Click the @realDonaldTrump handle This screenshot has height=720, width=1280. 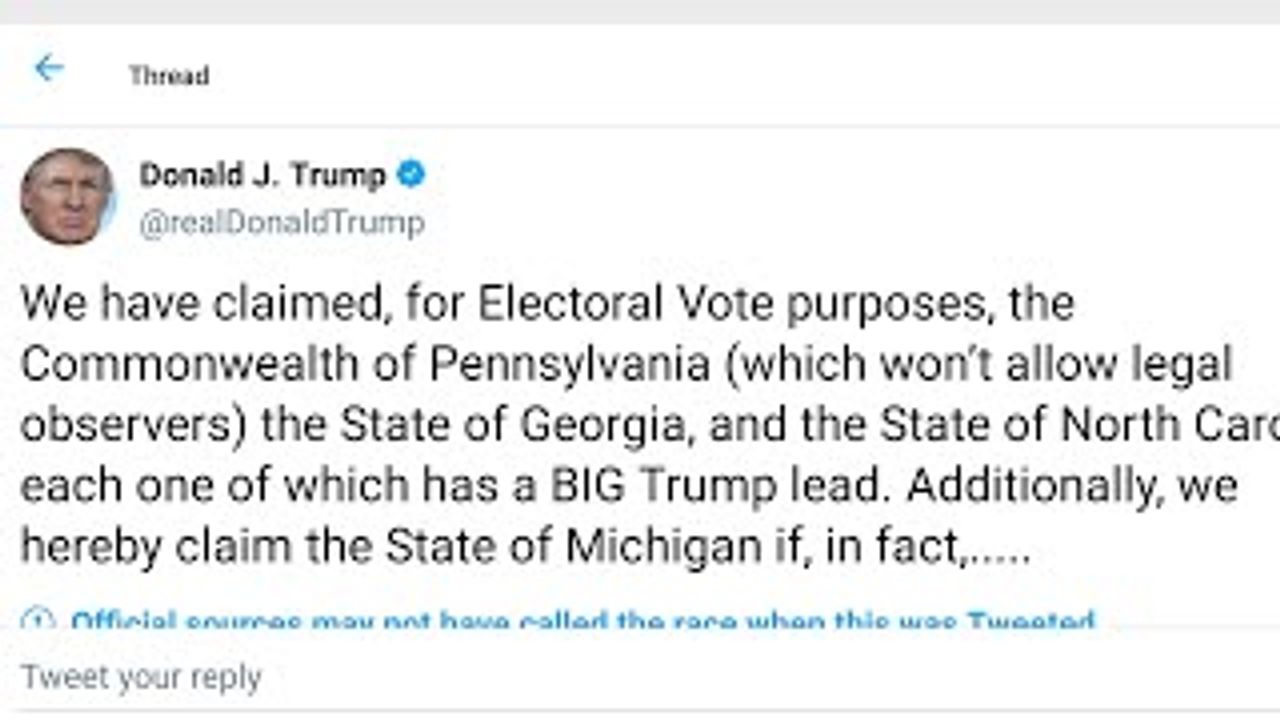[x=282, y=222]
